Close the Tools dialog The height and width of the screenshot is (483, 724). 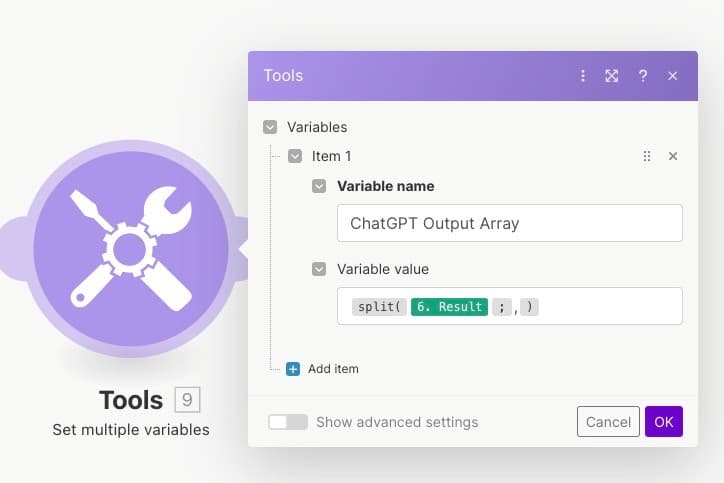click(672, 76)
